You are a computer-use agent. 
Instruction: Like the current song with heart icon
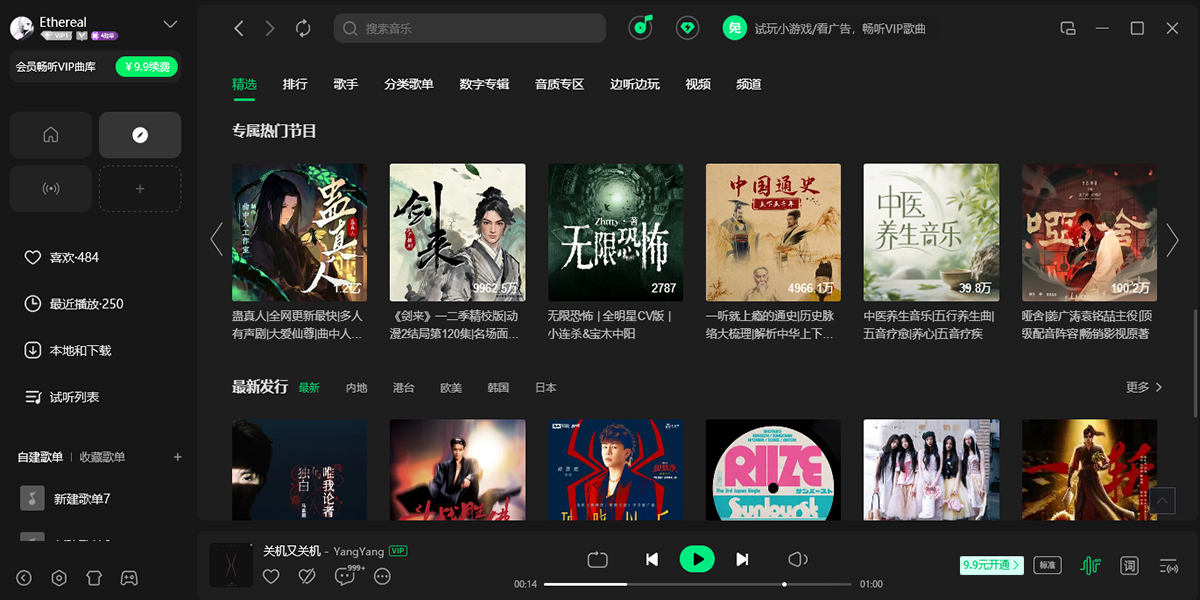(271, 576)
